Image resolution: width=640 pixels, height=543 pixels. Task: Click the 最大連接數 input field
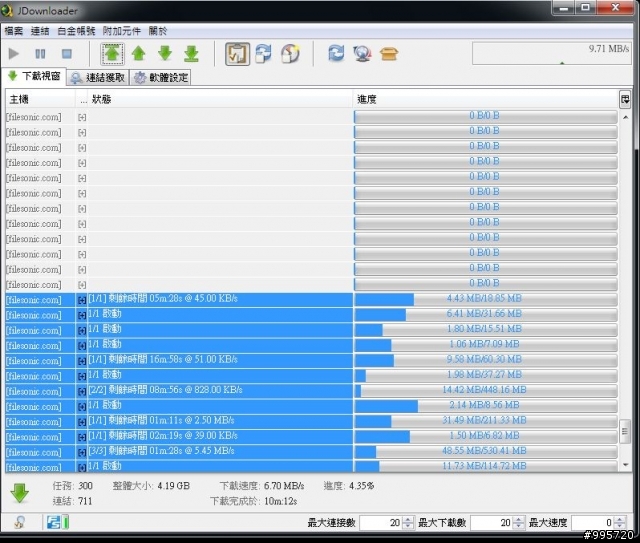click(x=381, y=523)
